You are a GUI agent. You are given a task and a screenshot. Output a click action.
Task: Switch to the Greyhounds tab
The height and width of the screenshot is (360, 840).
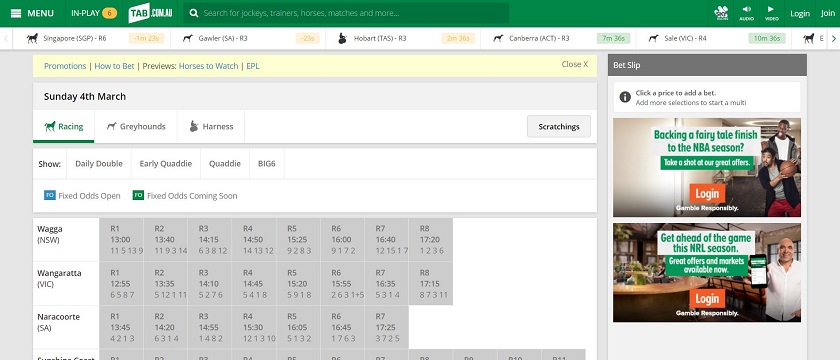point(136,126)
